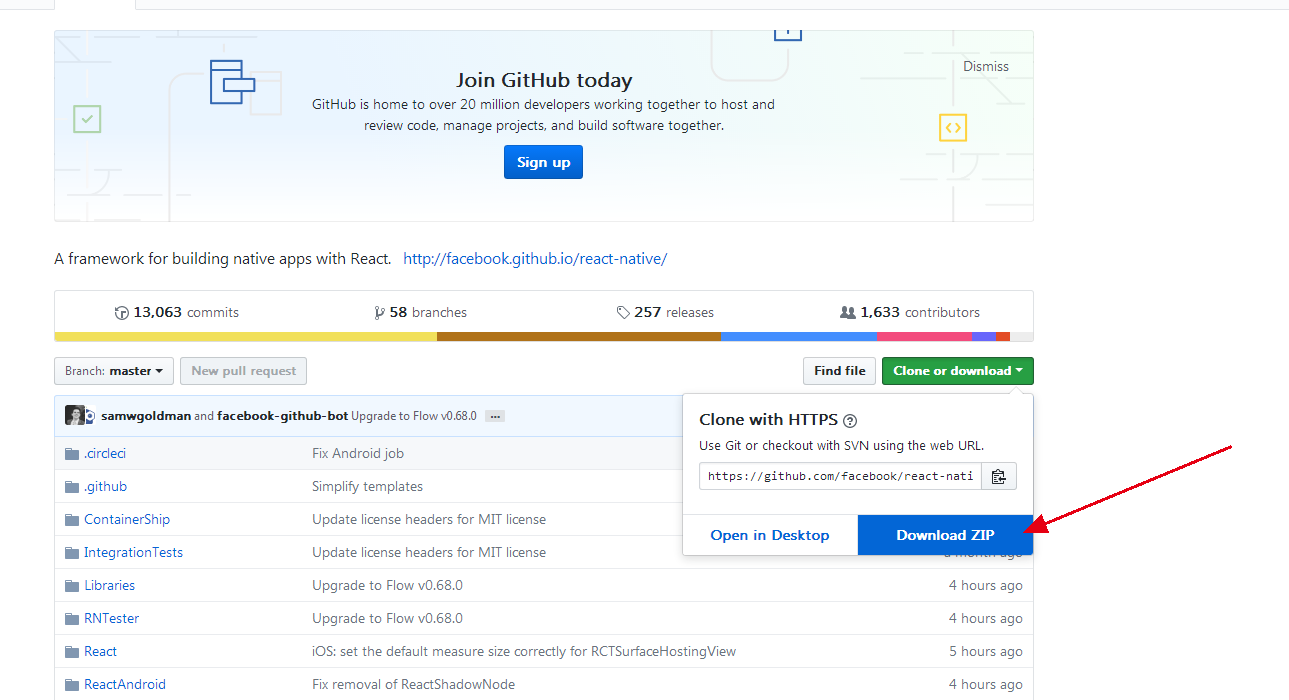
Task: Open the IntegrationTests folder
Action: coord(134,552)
